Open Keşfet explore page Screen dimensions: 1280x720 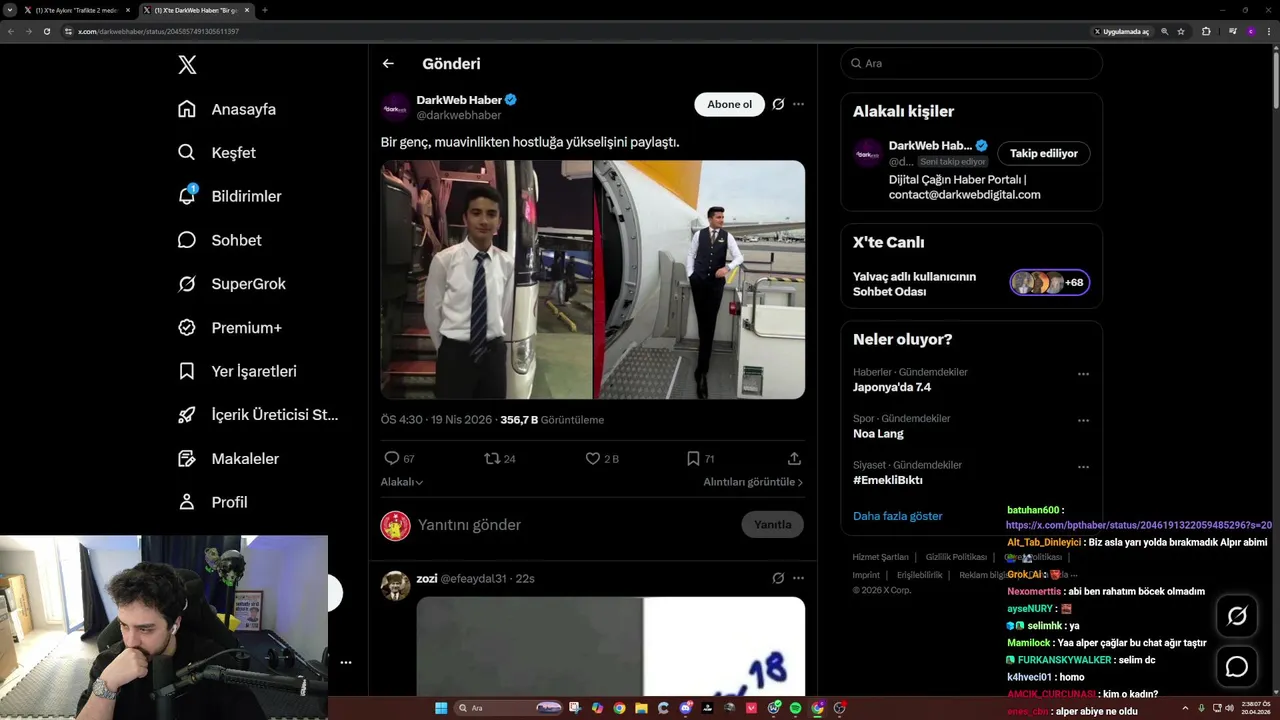[x=217, y=153]
